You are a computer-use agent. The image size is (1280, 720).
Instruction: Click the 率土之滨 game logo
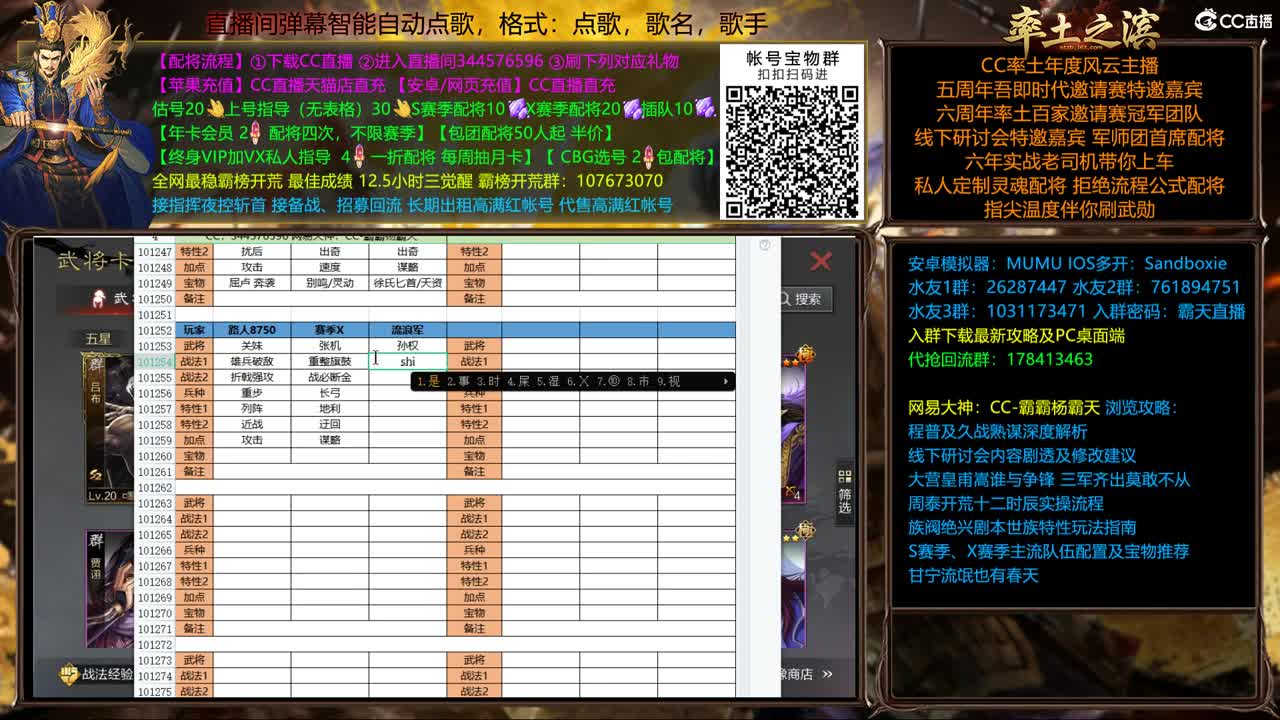[x=1081, y=27]
